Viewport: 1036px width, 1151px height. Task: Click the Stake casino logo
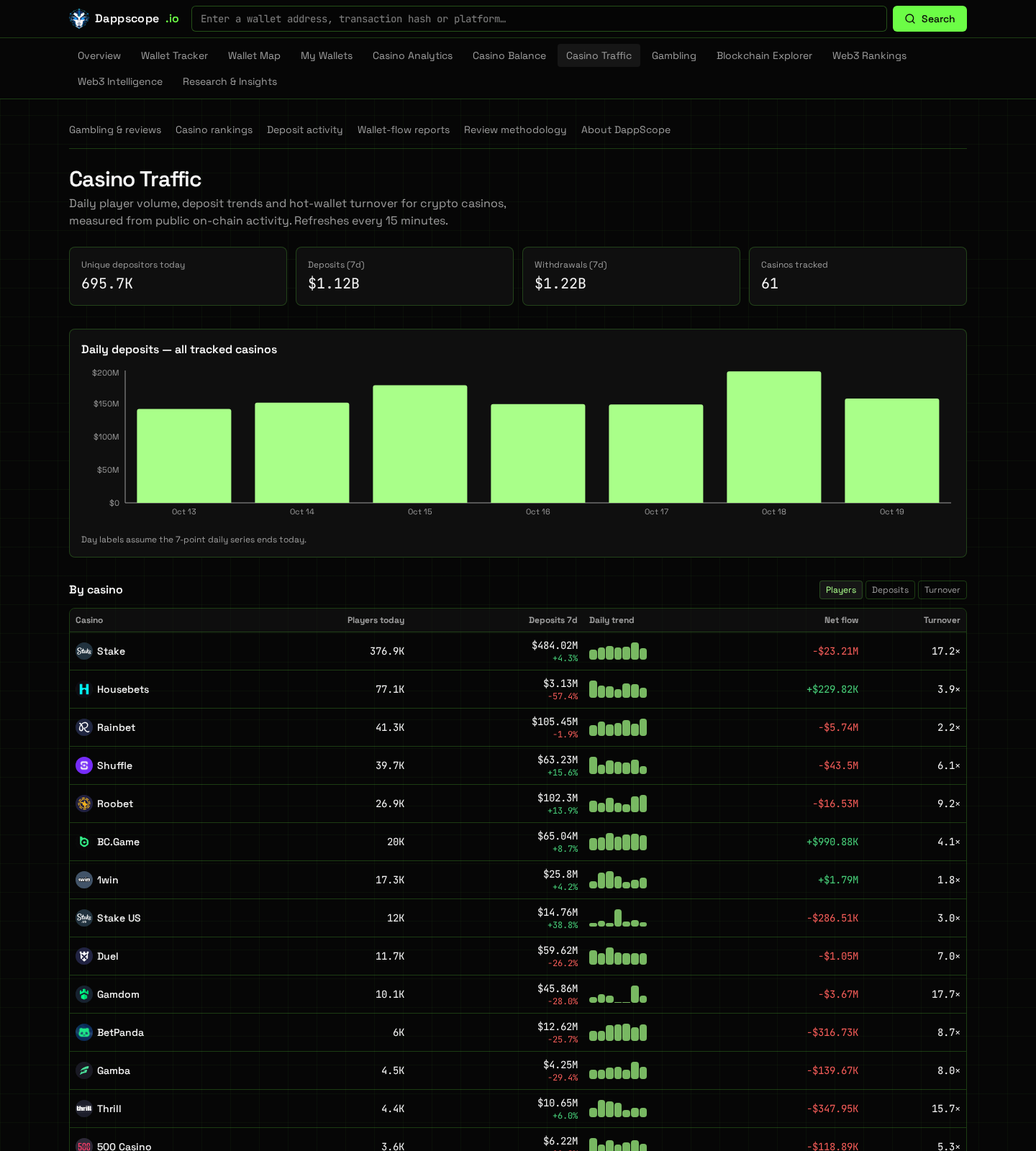84,651
